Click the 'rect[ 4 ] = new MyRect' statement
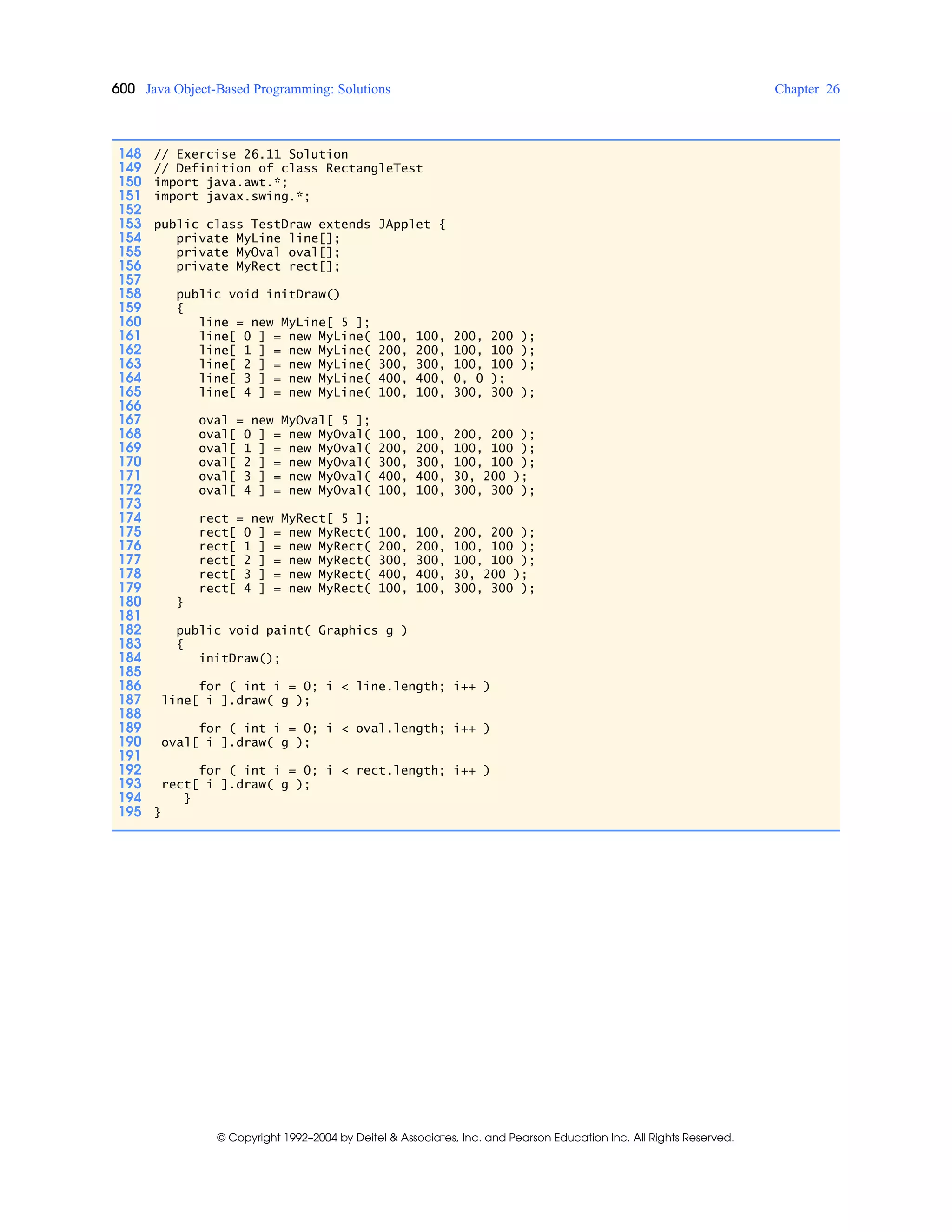Viewport: 952px width, 1232px height. pos(367,589)
